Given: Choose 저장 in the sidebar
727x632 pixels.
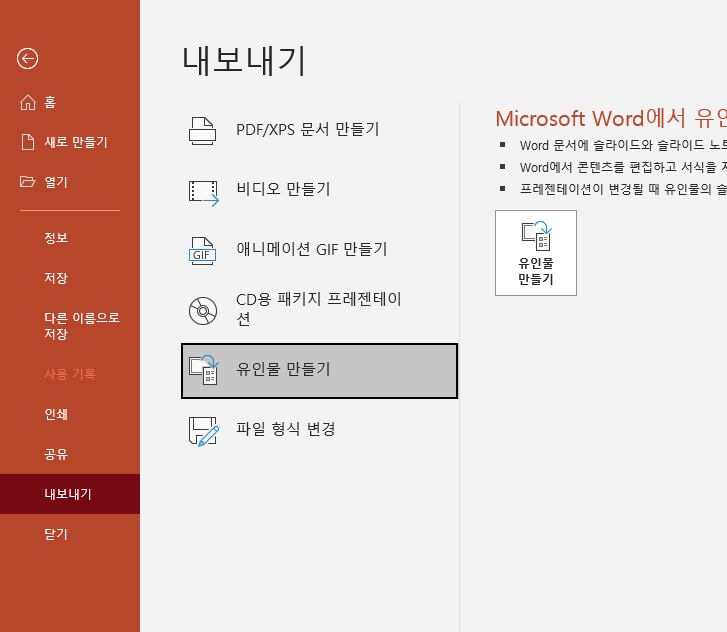Looking at the screenshot, I should (70, 278).
